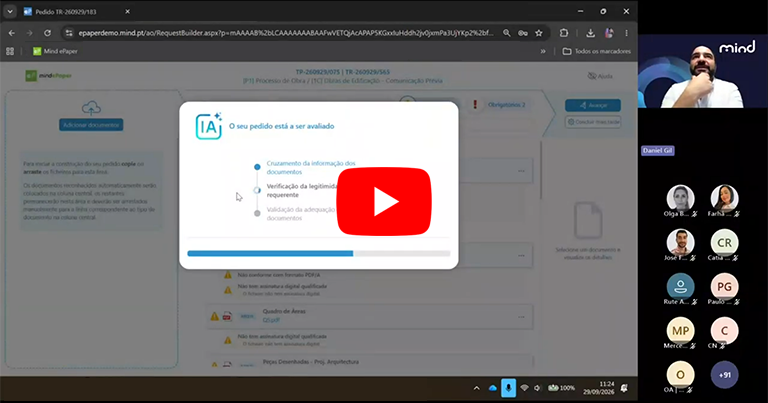Select the CR participant avatar
The width and height of the screenshot is (768, 403).
[x=724, y=242]
